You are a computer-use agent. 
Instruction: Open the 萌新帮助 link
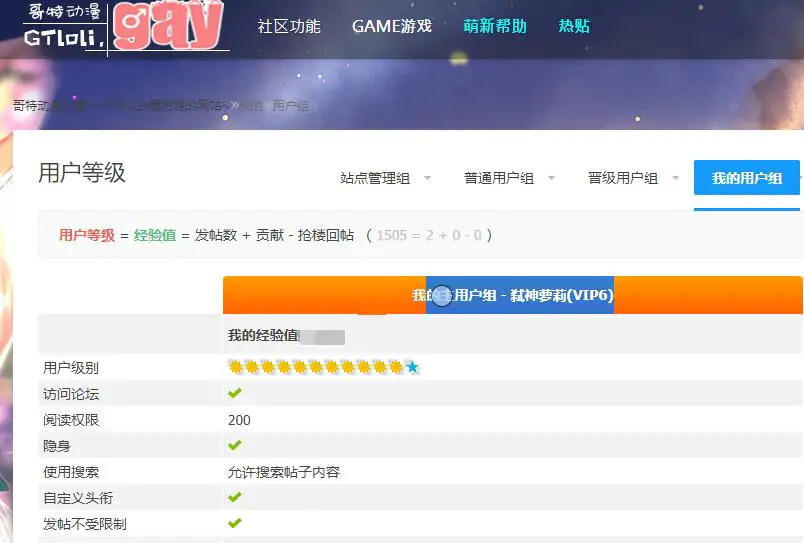[x=495, y=26]
